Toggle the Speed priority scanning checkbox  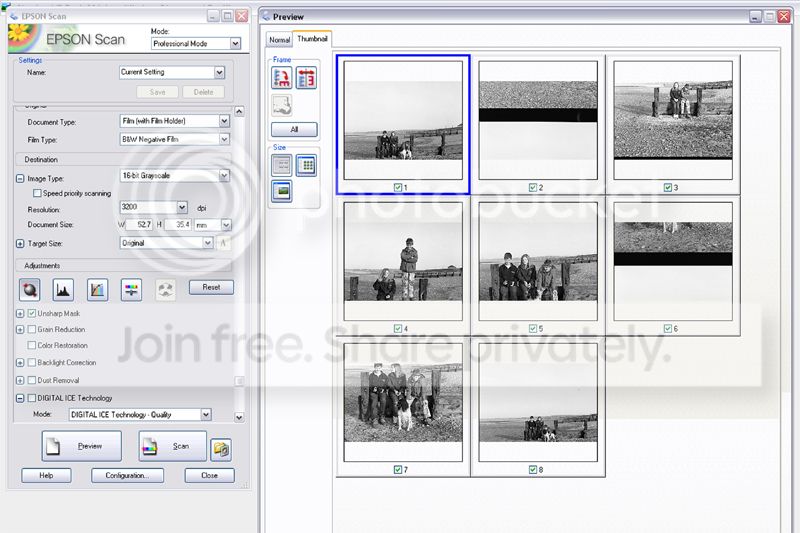coord(37,193)
